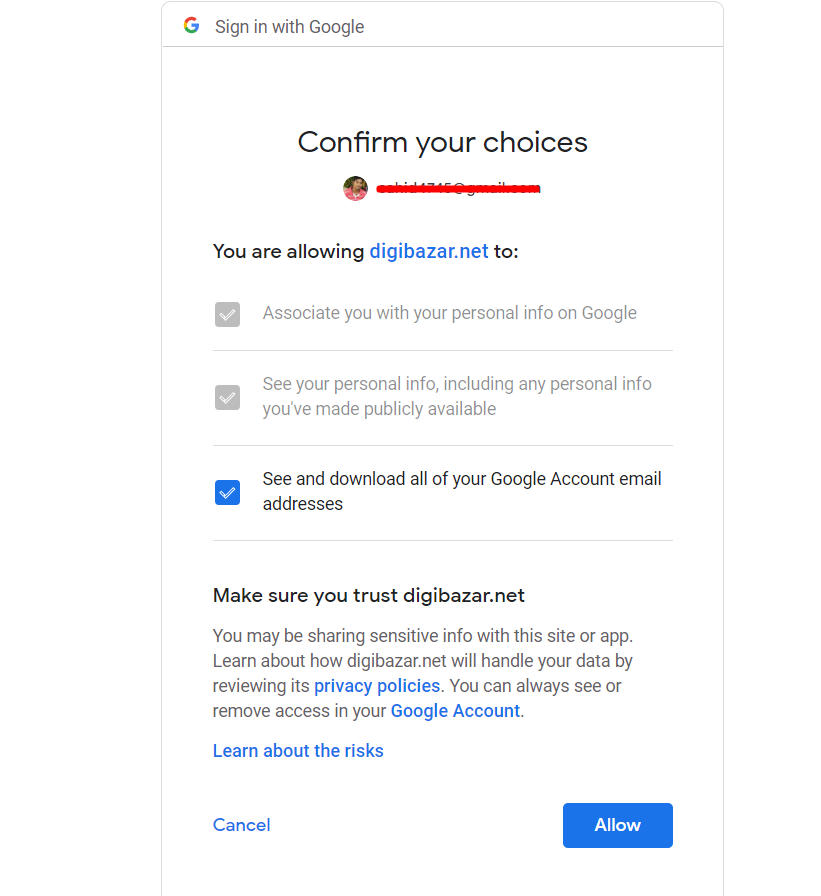This screenshot has height=896, width=821.
Task: Toggle the greyed-out 'Associate you with your personal info' checkbox
Action: tap(227, 314)
